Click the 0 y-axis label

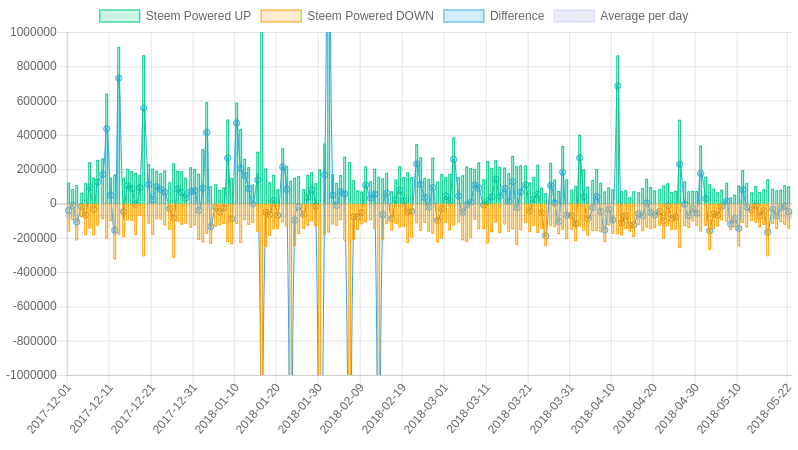53,203
